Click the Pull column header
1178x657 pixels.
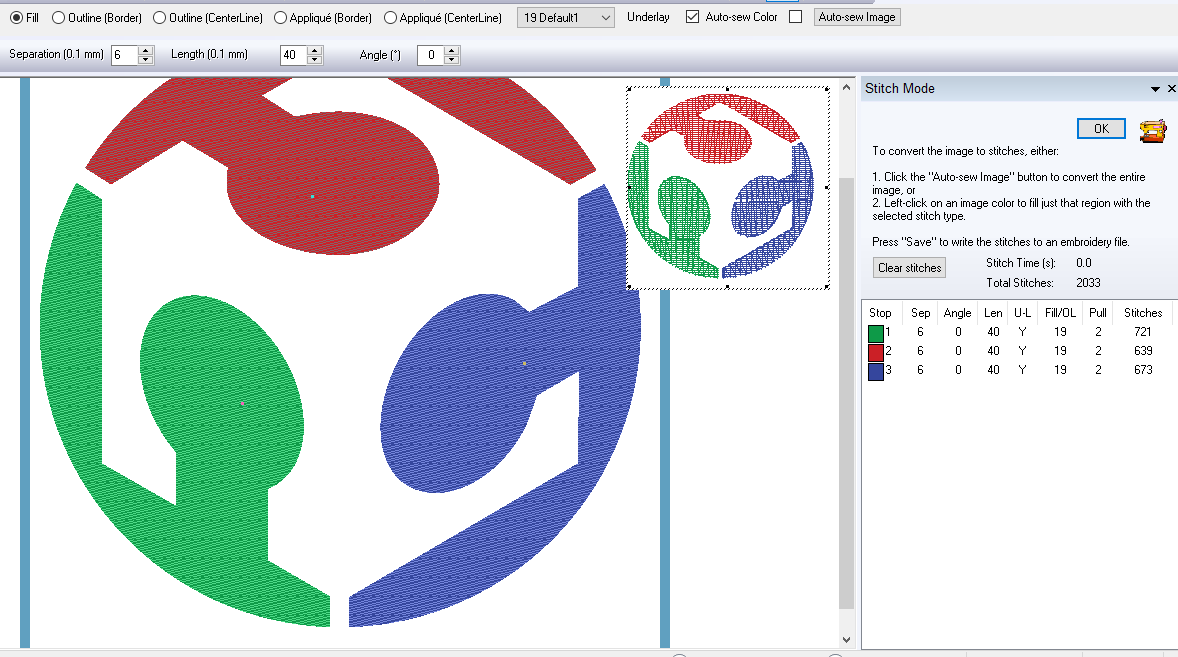click(x=1098, y=313)
